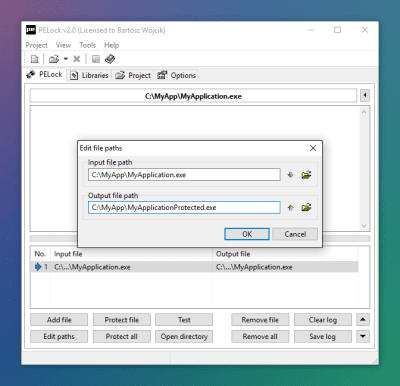Click the toolbar icon left of the book

pyautogui.click(x=96, y=59)
